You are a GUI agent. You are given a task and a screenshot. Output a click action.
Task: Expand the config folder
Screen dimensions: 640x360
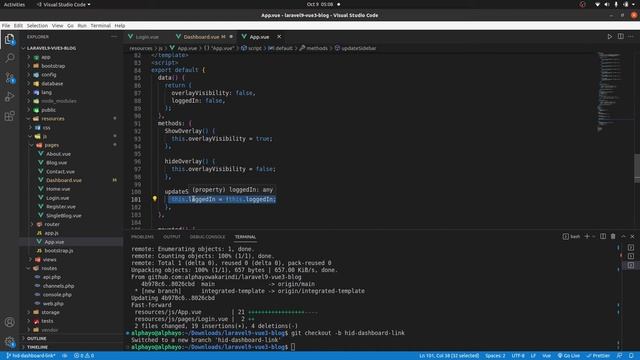tap(49, 75)
